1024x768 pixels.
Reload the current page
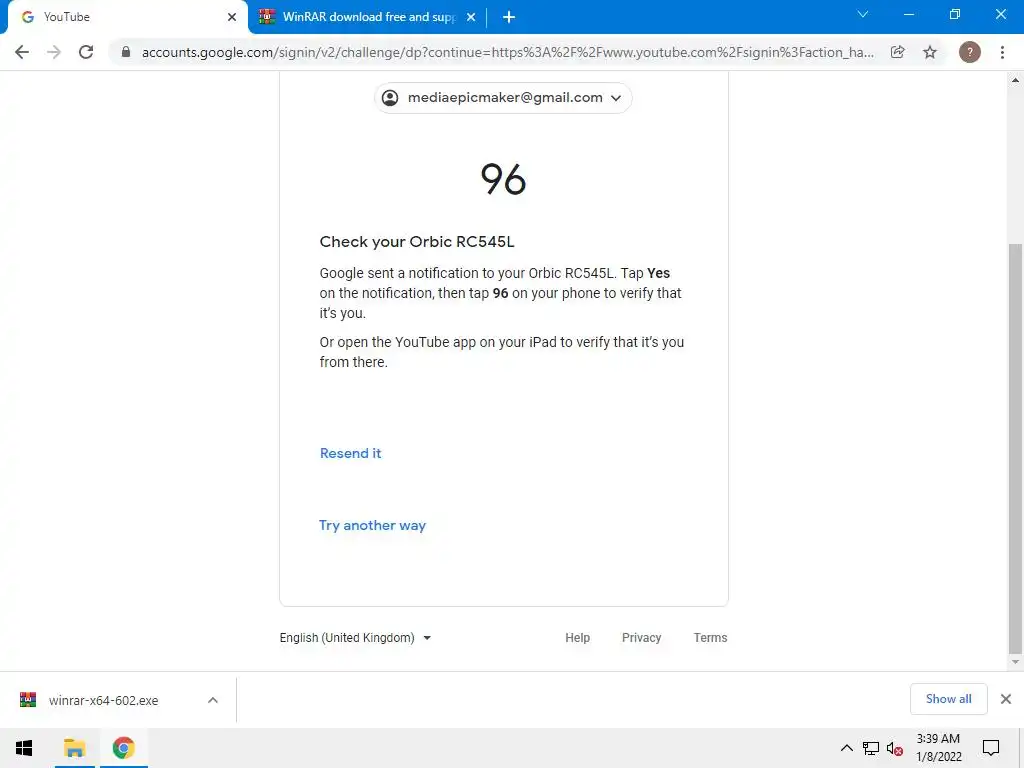click(x=86, y=52)
